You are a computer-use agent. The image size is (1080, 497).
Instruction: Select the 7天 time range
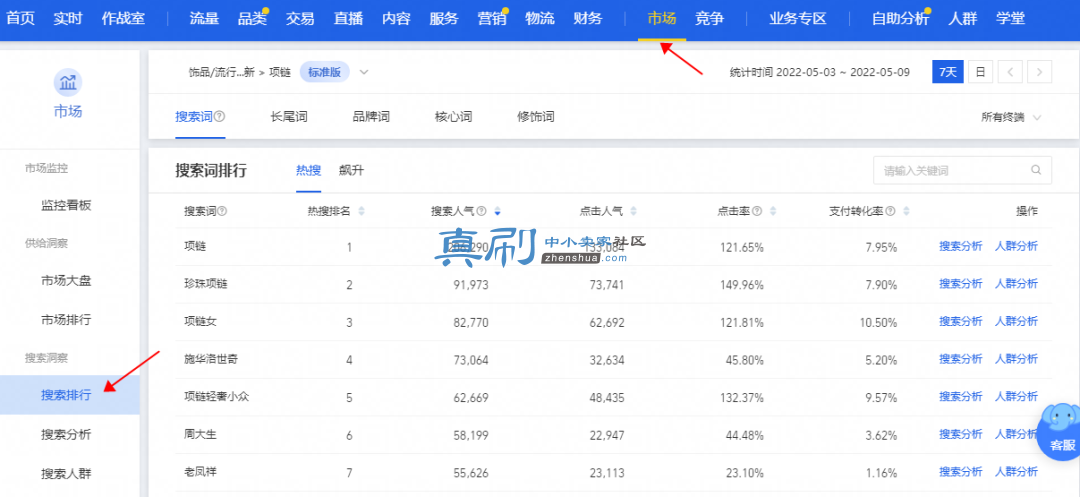pos(948,72)
